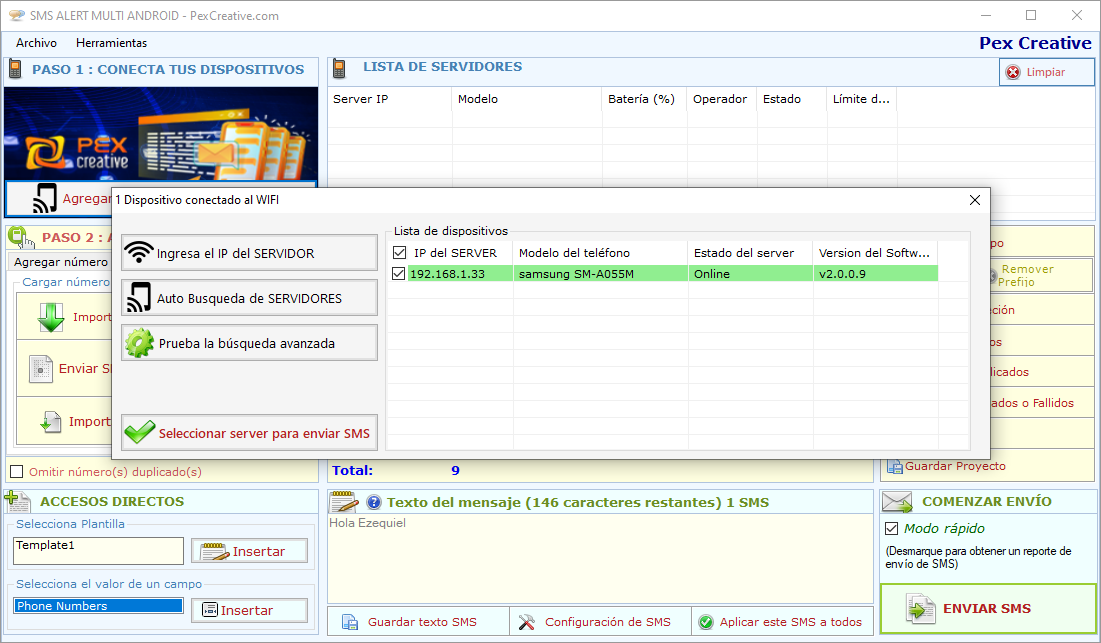Open the Archivo menu
1101x643 pixels.
[x=37, y=43]
